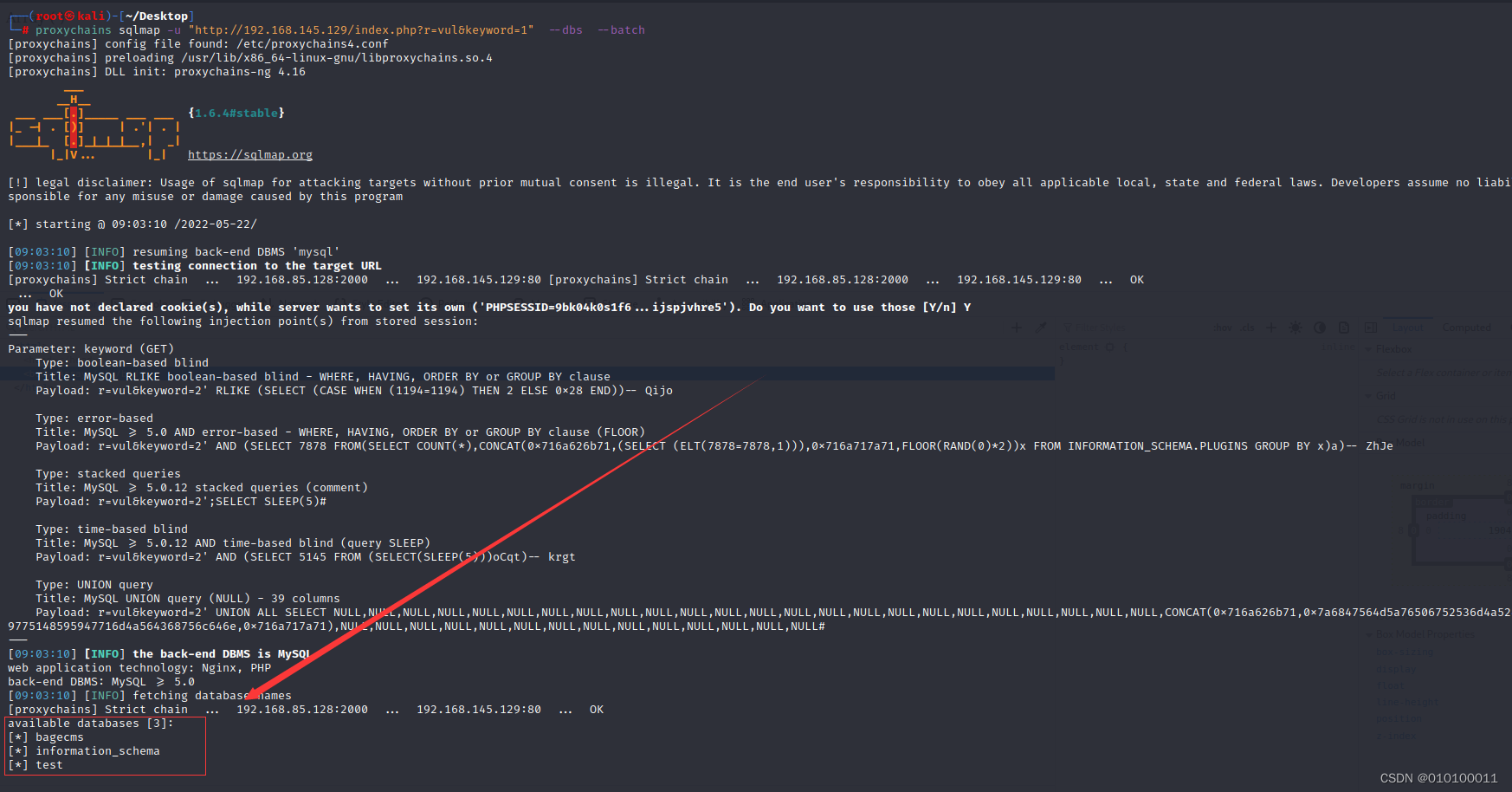Click the fetching database names log line
1512x792 pixels.
(150, 696)
